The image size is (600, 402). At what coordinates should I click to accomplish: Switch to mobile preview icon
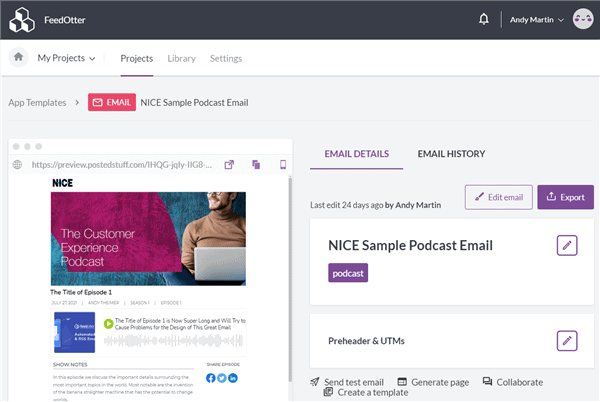[283, 164]
